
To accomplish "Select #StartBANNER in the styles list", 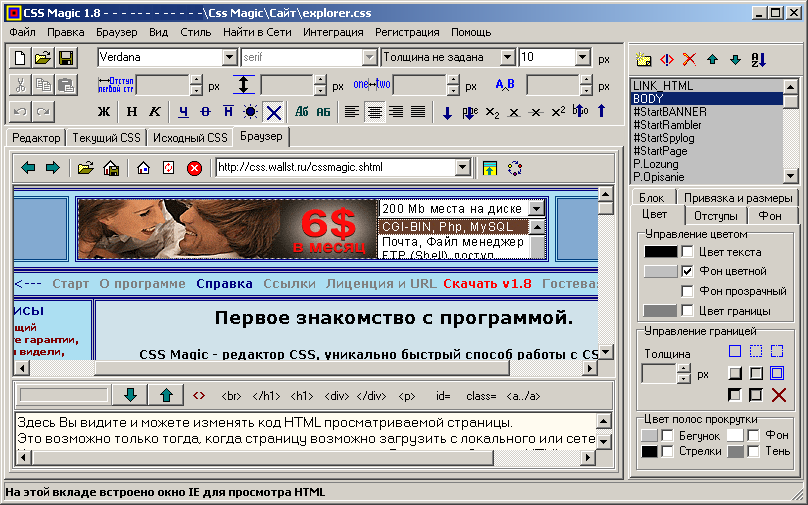I will [x=706, y=112].
